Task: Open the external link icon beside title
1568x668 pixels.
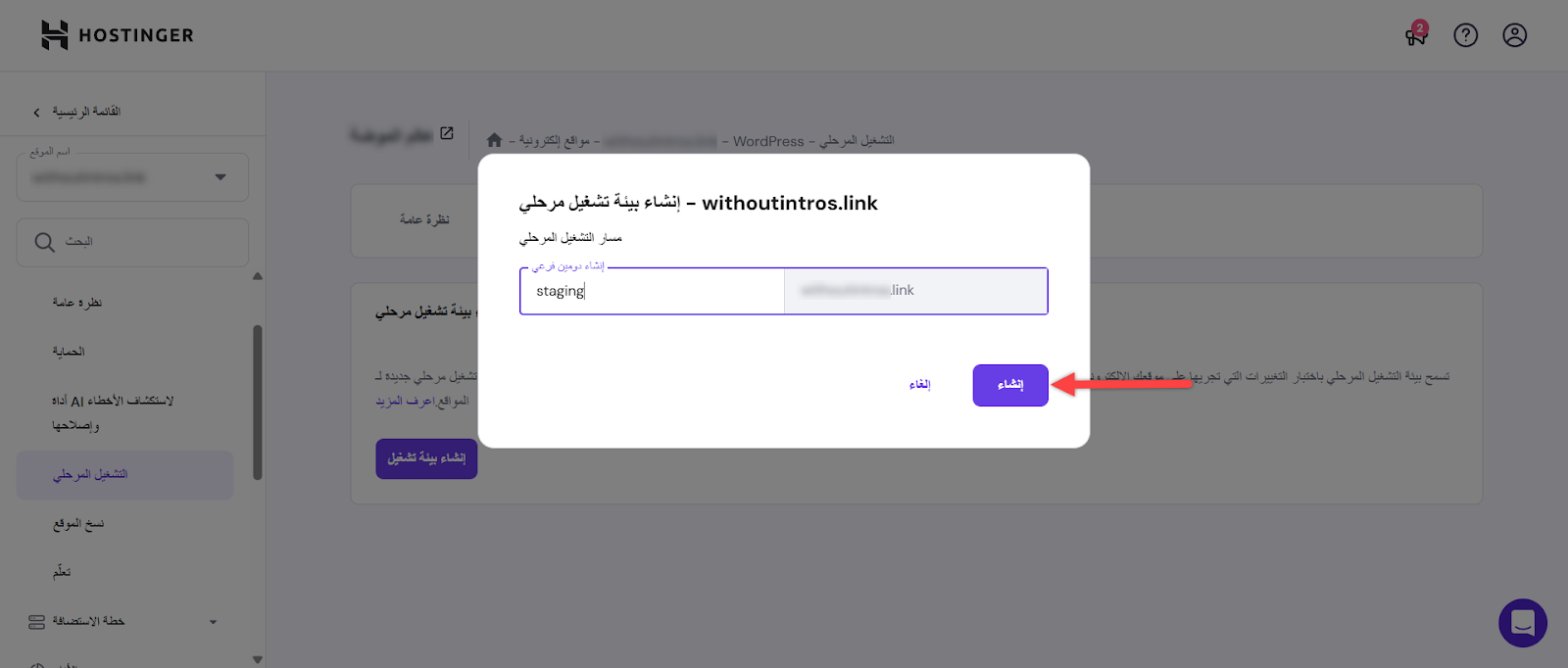Action: 447,133
